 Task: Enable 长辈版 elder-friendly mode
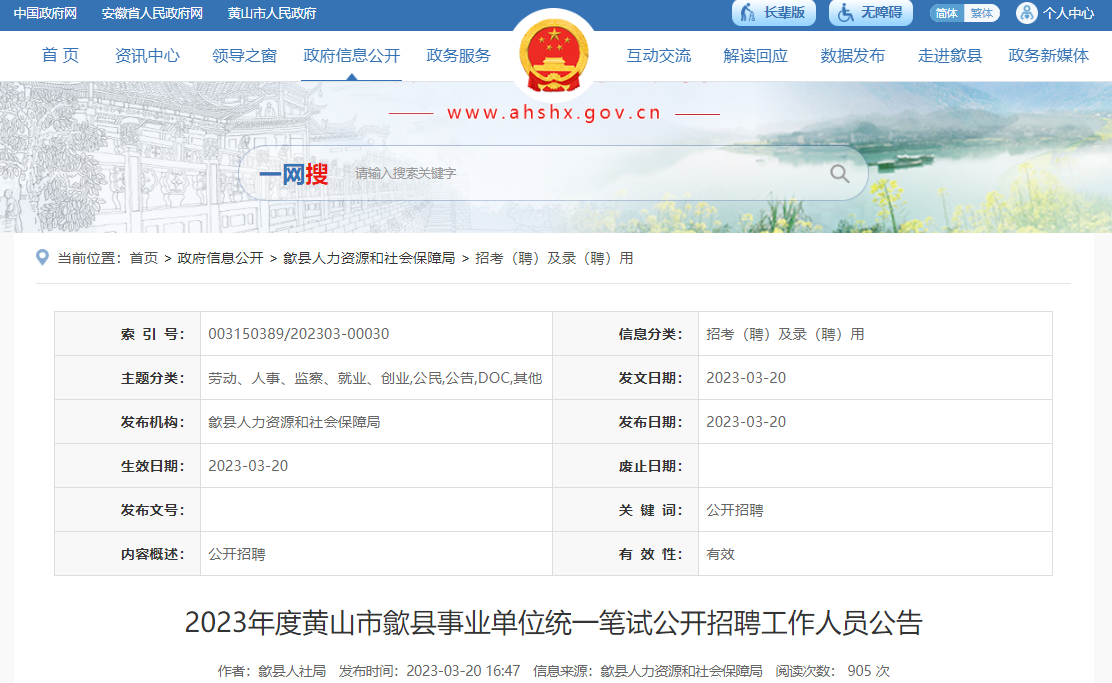click(x=774, y=13)
